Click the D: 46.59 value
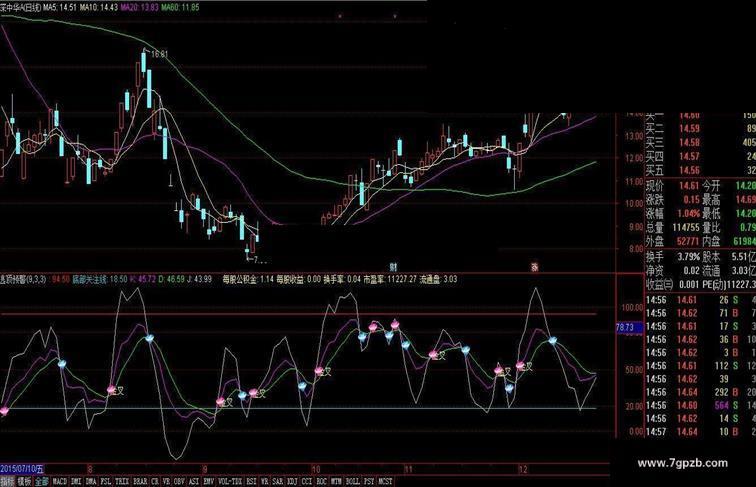The width and height of the screenshot is (756, 487). (x=171, y=279)
